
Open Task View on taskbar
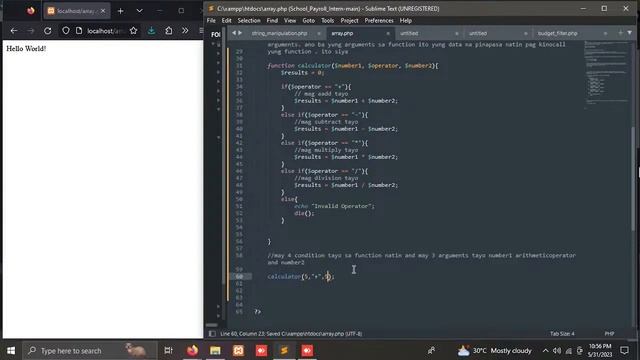pyautogui.click(x=168, y=350)
